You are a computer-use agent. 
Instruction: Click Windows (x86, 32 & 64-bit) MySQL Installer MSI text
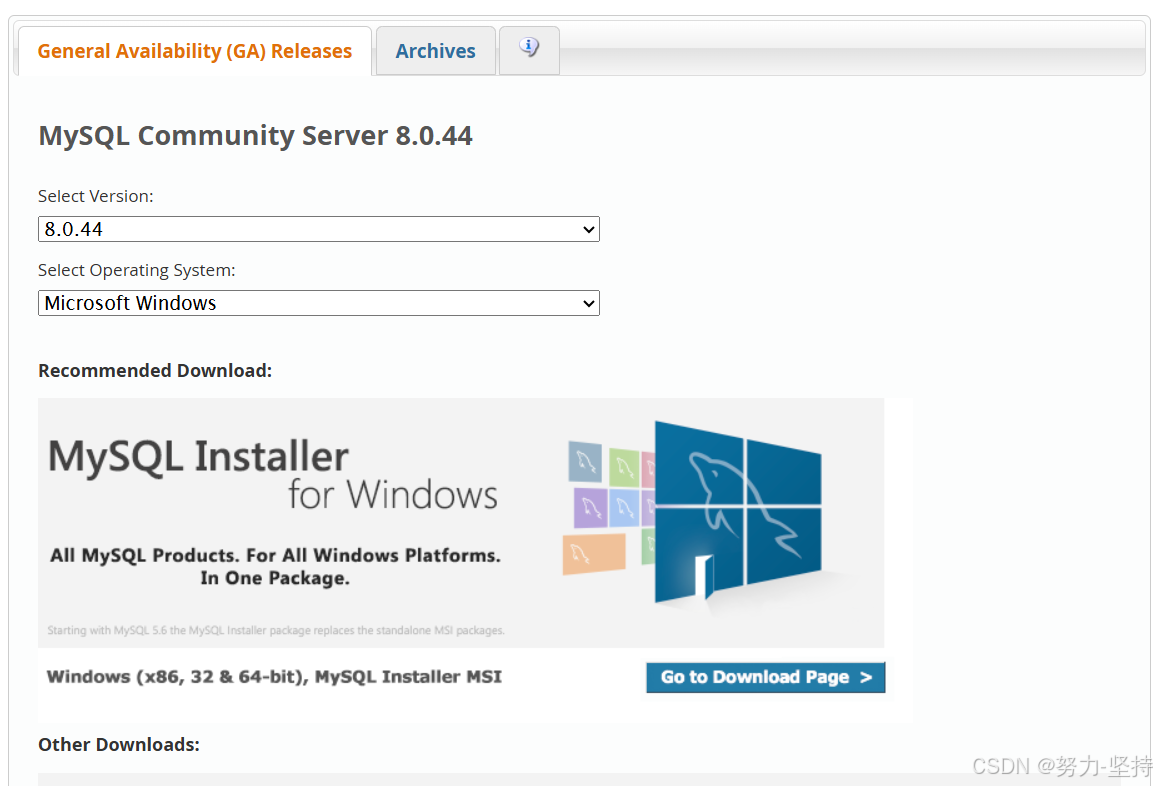pyautogui.click(x=274, y=677)
